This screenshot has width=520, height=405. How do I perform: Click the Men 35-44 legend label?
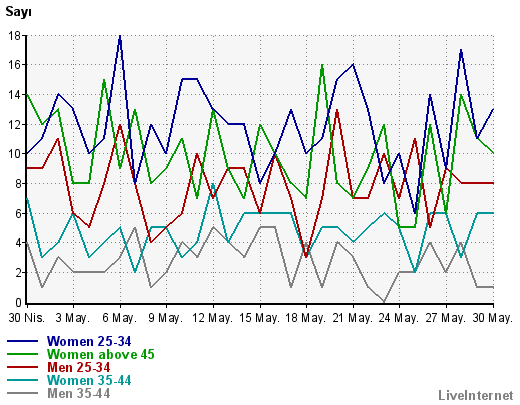pos(79,393)
